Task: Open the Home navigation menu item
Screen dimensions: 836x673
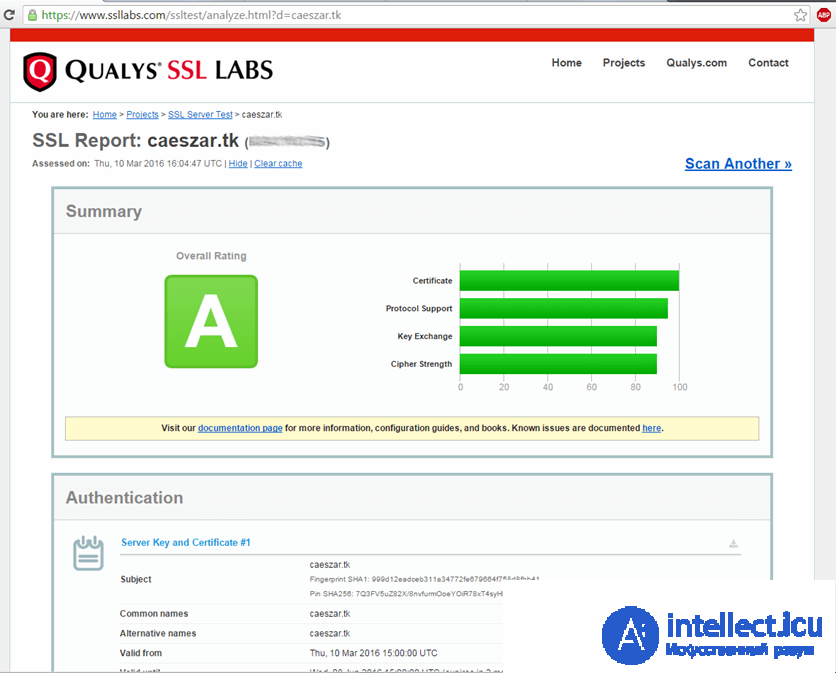Action: pos(566,63)
